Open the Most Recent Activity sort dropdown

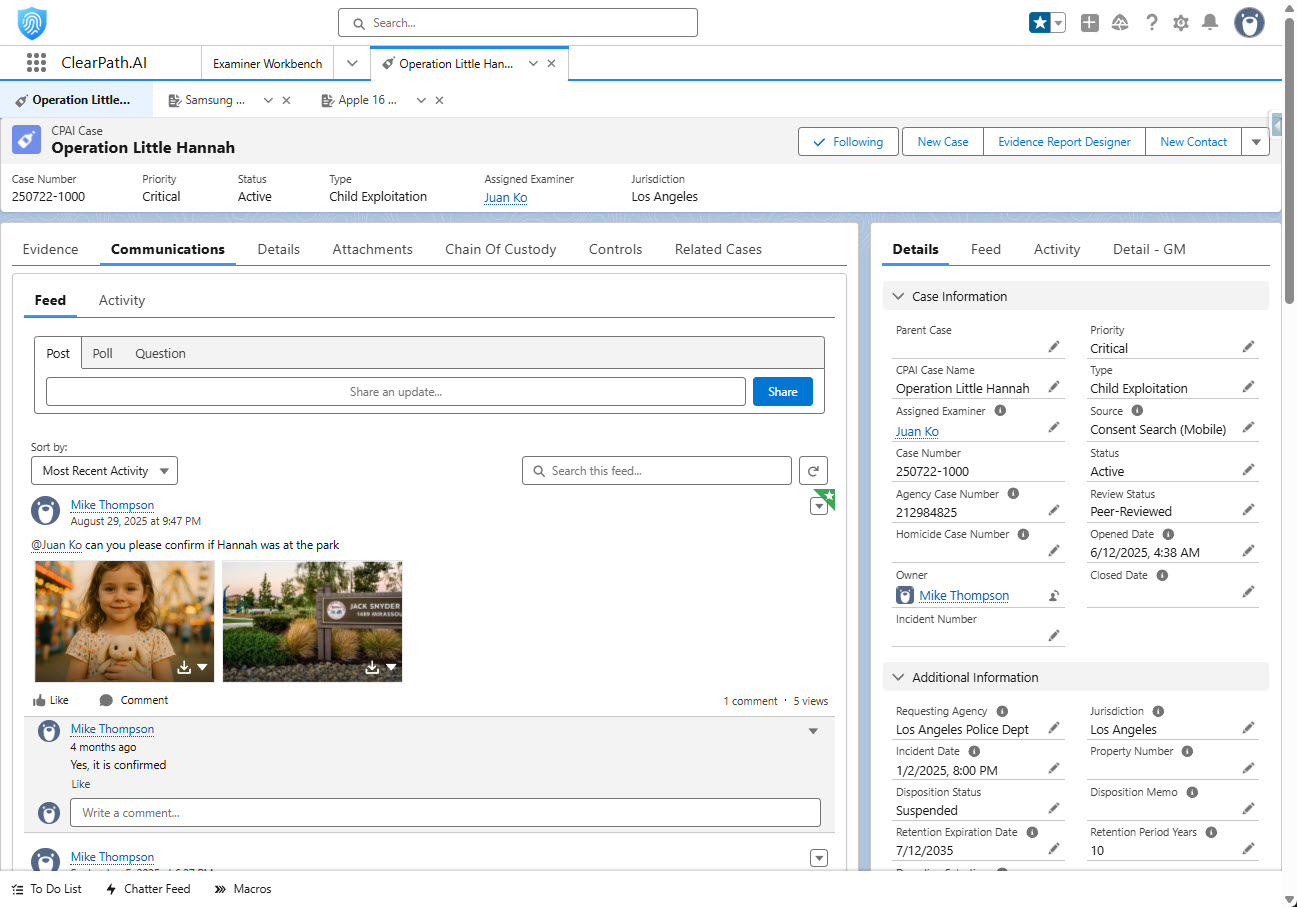pos(105,471)
